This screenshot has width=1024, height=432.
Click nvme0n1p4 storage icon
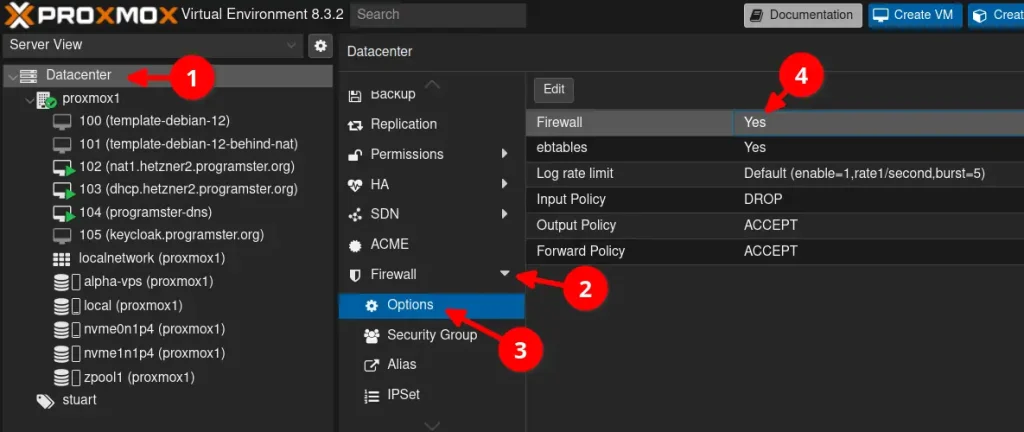click(66, 329)
